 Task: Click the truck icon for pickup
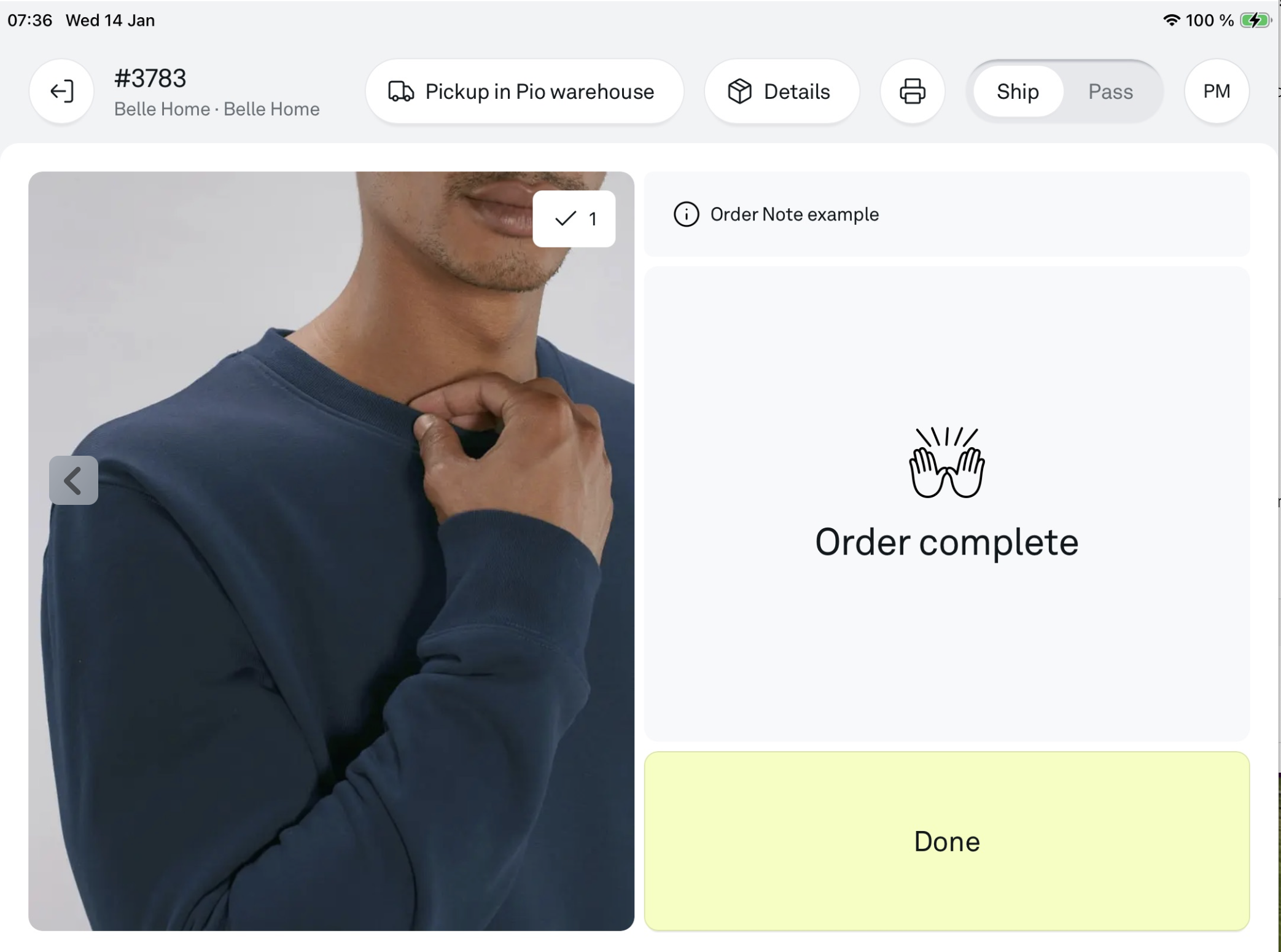(401, 92)
